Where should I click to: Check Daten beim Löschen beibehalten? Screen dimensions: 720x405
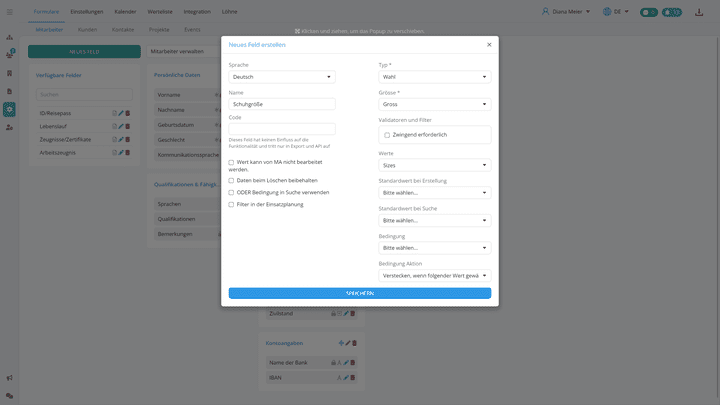[231, 180]
